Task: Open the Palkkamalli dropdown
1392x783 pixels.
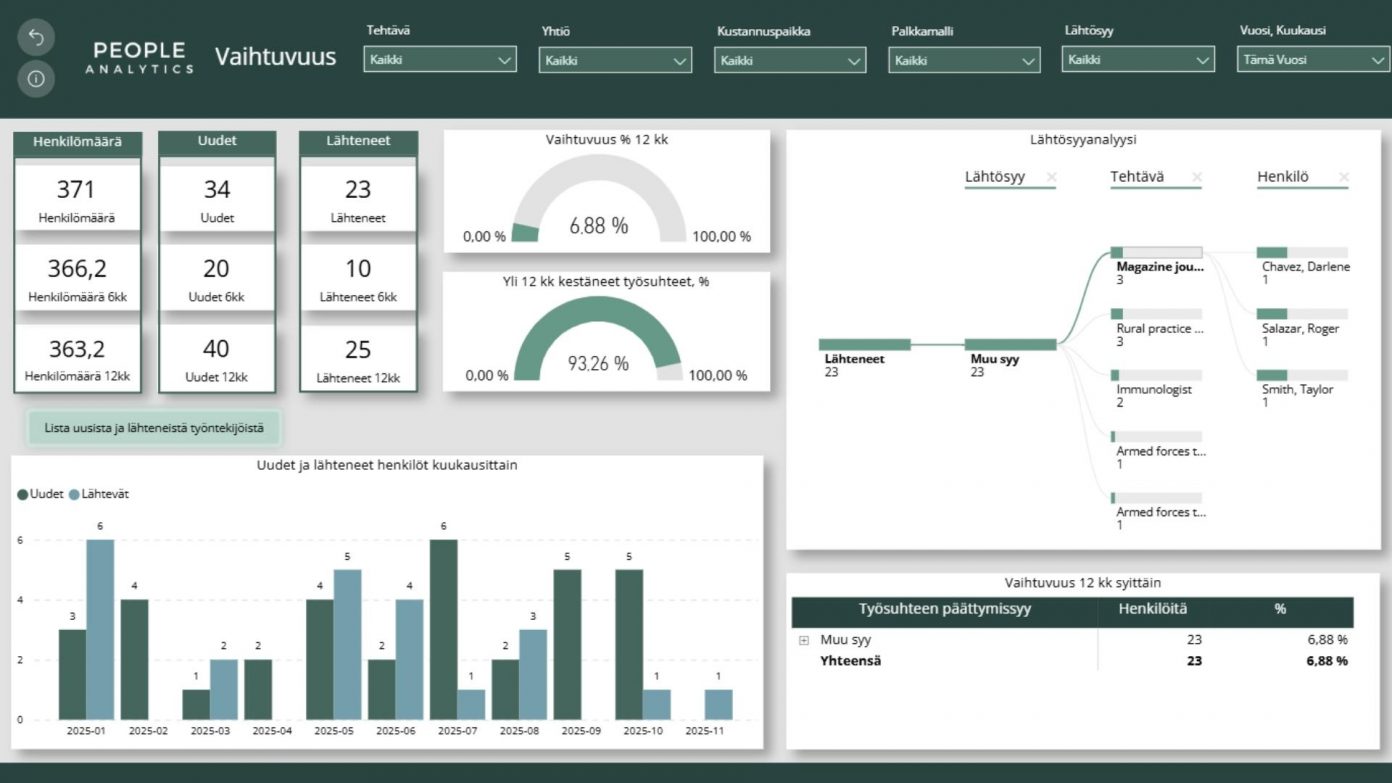Action: click(x=963, y=60)
